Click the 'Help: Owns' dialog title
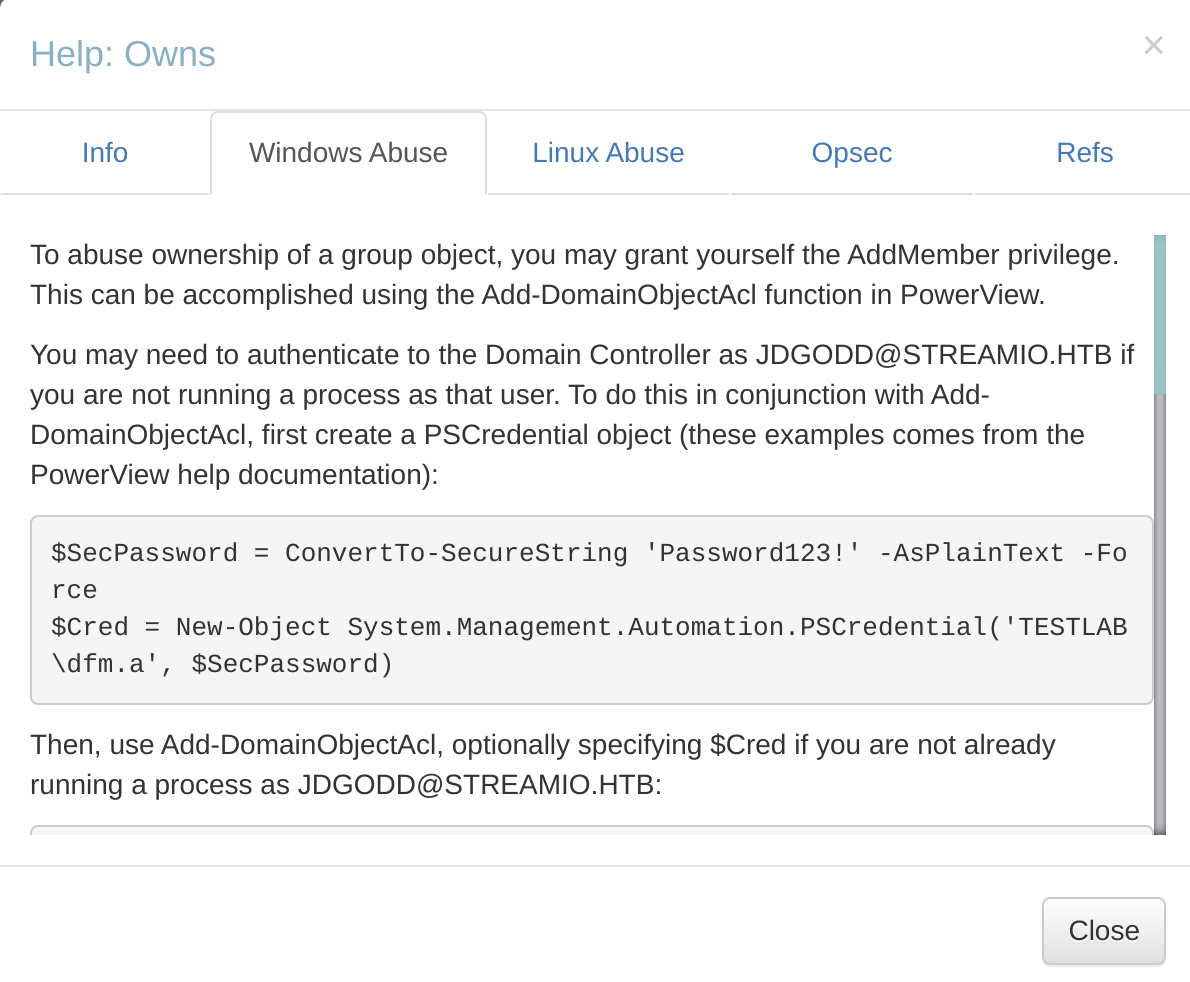Image resolution: width=1190 pixels, height=982 pixels. click(123, 54)
